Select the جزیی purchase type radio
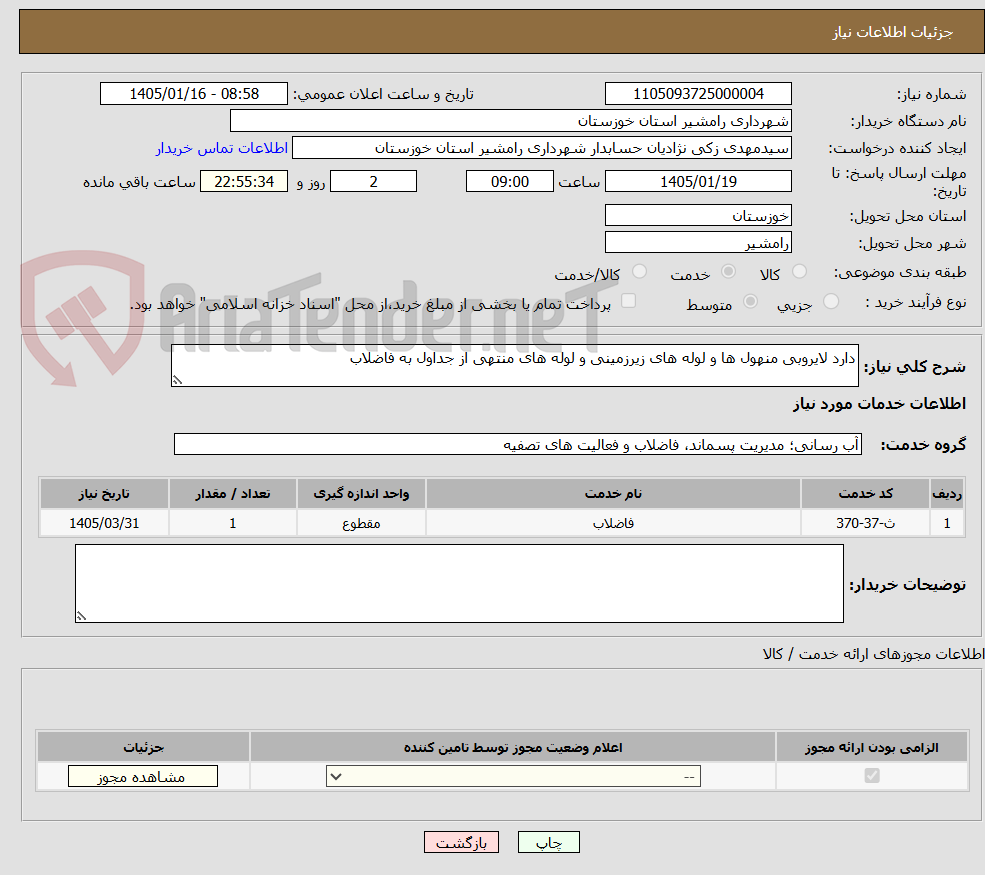The image size is (985, 875). coord(830,302)
